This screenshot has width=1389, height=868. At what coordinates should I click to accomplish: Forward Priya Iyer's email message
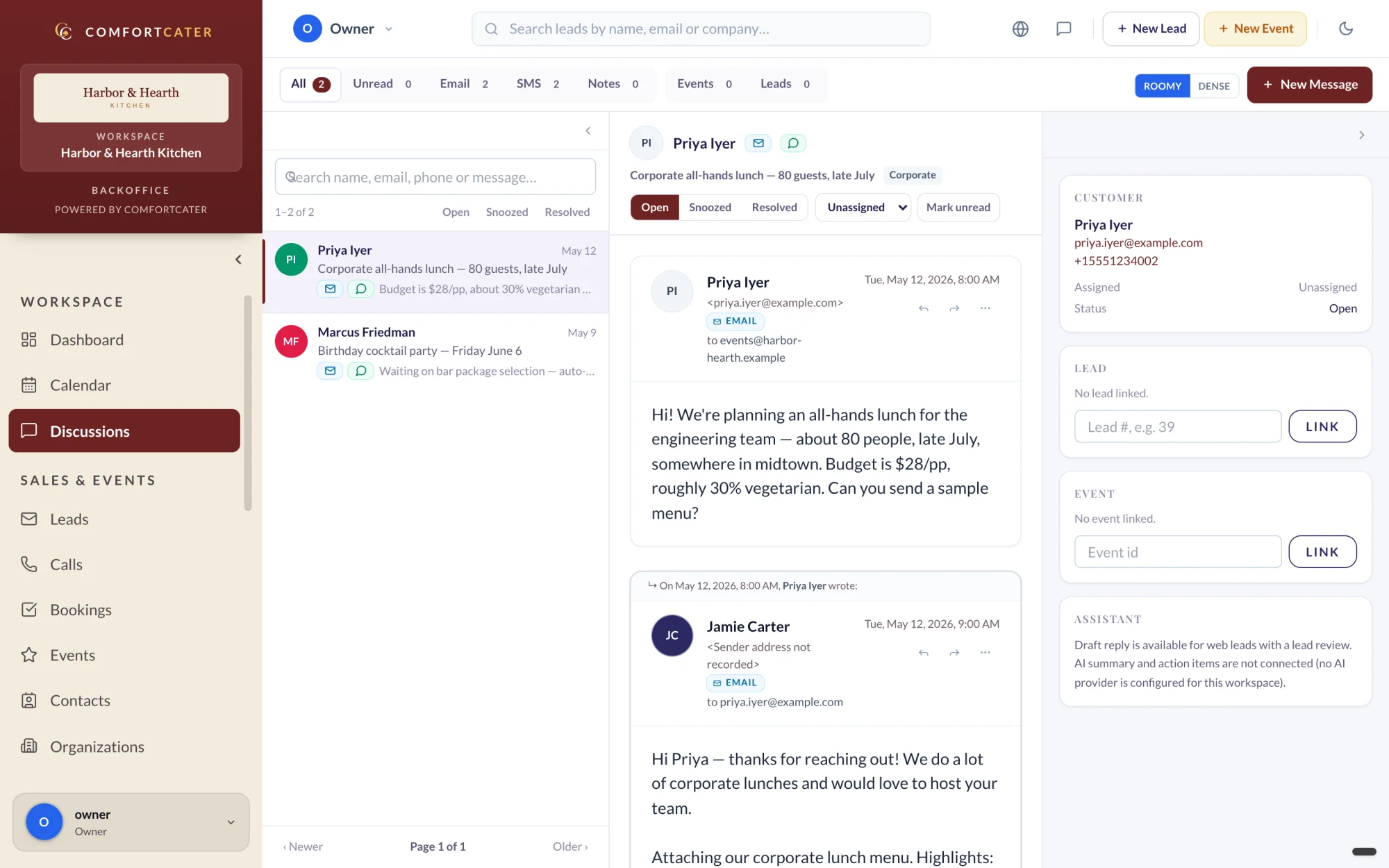coord(954,308)
